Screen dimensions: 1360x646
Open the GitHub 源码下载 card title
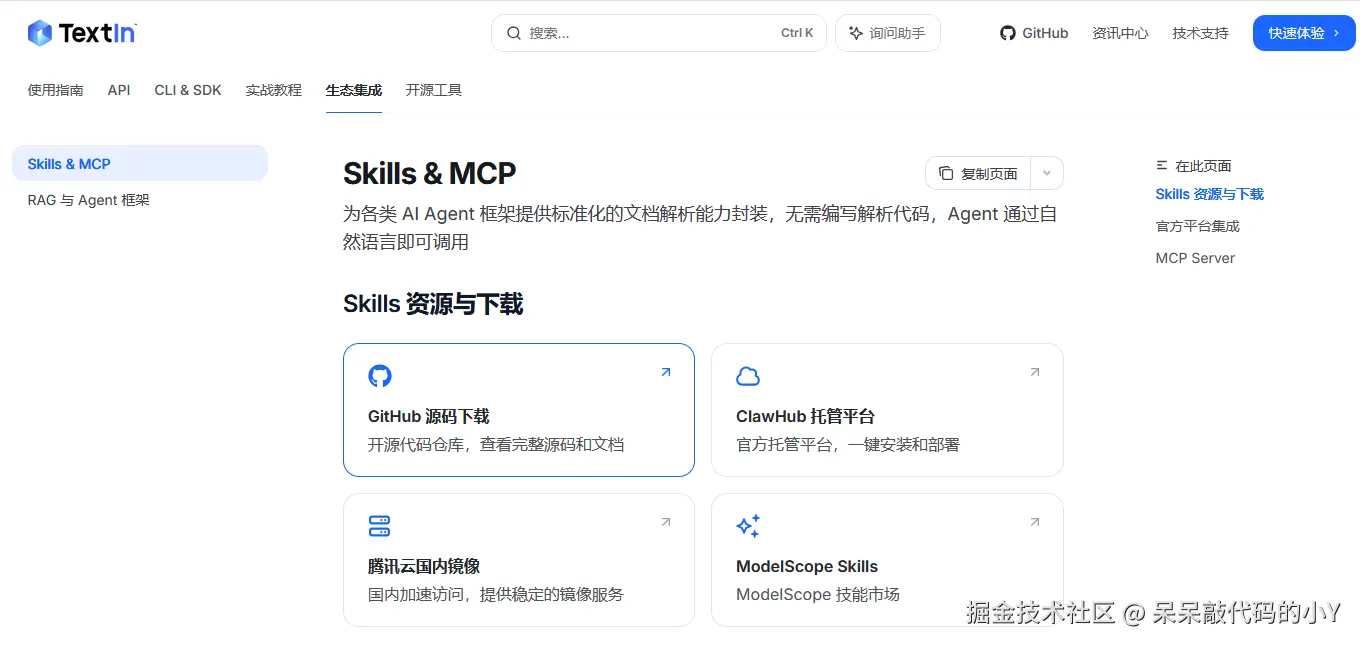429,416
